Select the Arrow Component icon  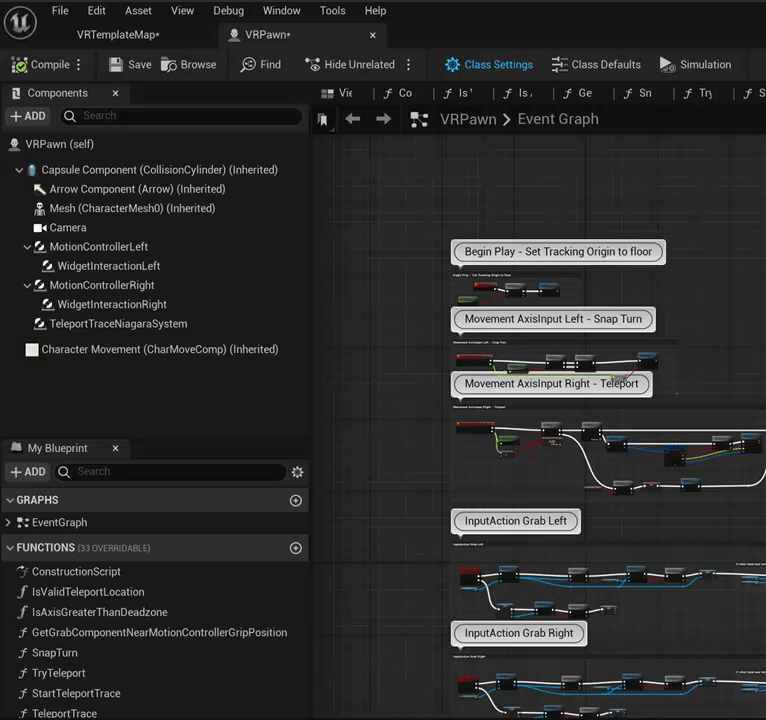(x=39, y=189)
